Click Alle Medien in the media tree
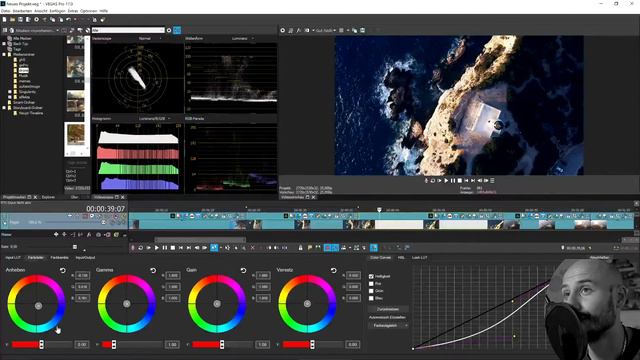This screenshot has height=360, width=640. (x=22, y=38)
